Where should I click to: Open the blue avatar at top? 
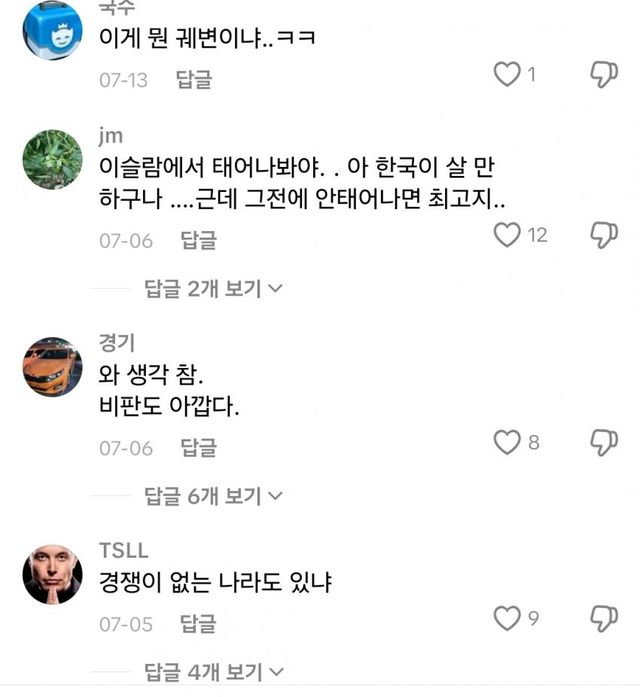[x=52, y=30]
